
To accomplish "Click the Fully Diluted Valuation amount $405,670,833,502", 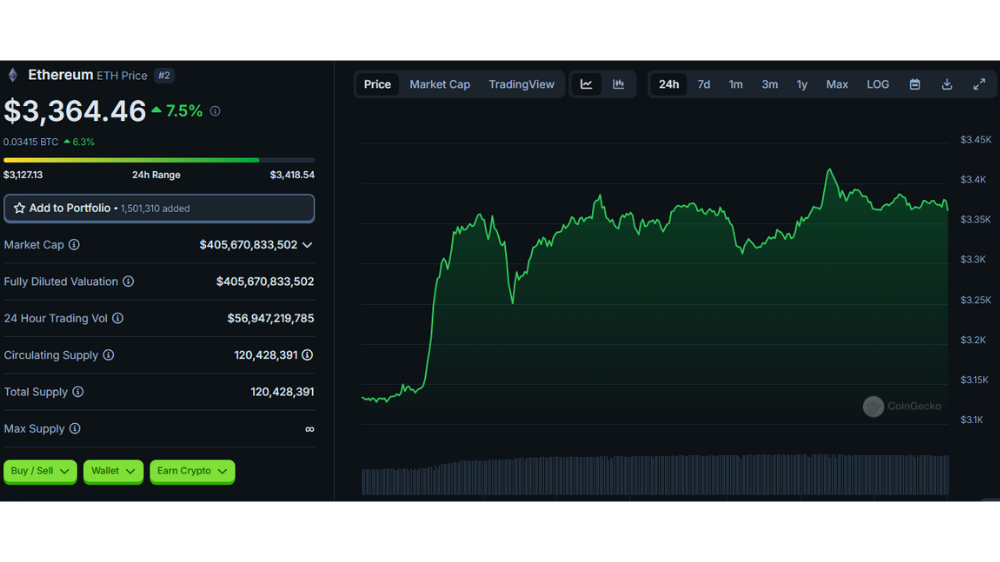I will click(x=265, y=281).
